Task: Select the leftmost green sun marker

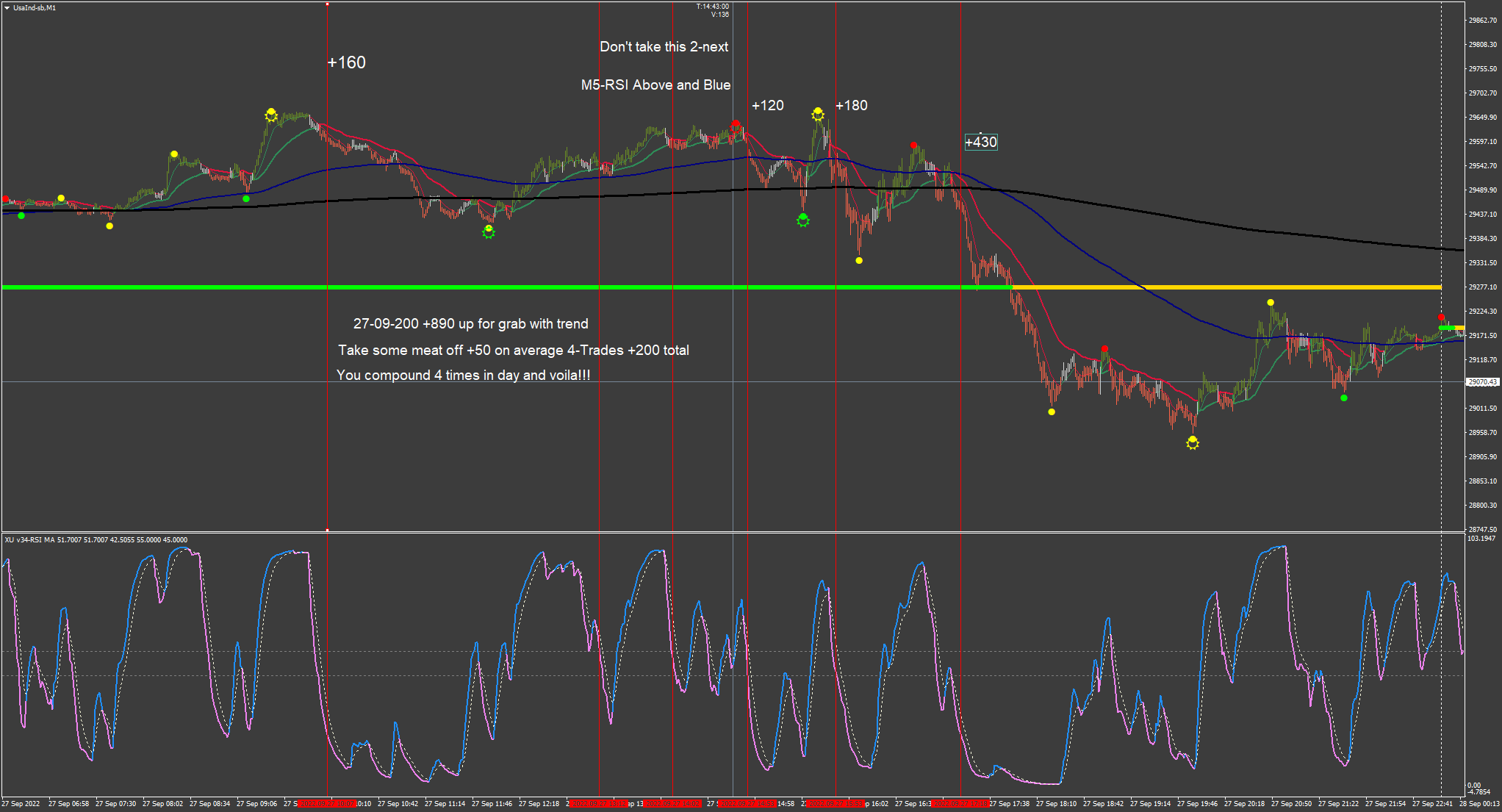Action: click(x=489, y=232)
